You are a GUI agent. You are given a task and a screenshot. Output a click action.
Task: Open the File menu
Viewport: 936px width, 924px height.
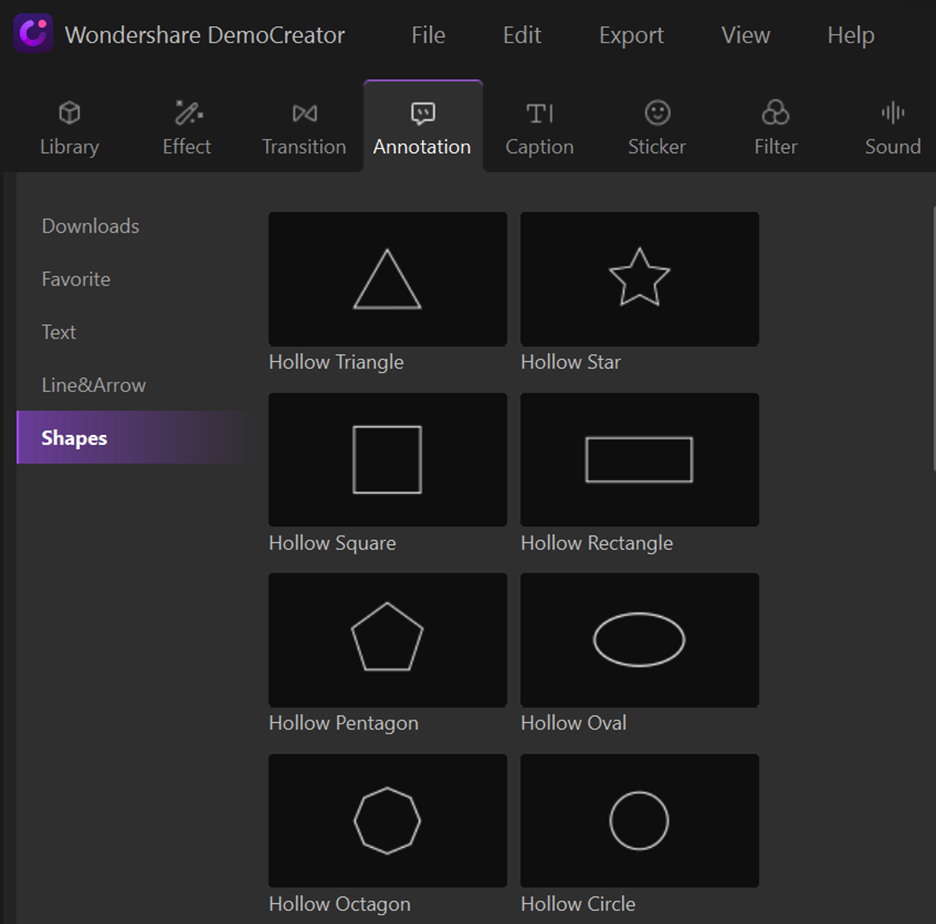pos(428,35)
